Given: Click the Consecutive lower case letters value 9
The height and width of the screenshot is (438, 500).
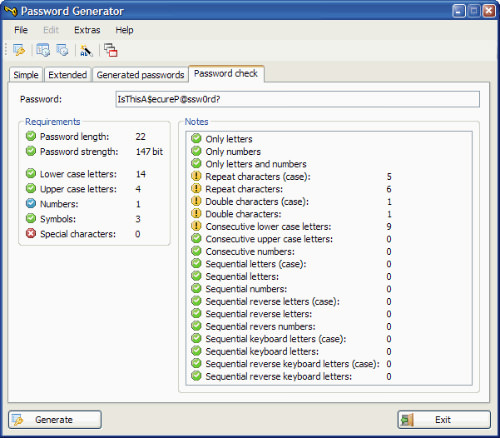Looking at the screenshot, I should (x=389, y=227).
